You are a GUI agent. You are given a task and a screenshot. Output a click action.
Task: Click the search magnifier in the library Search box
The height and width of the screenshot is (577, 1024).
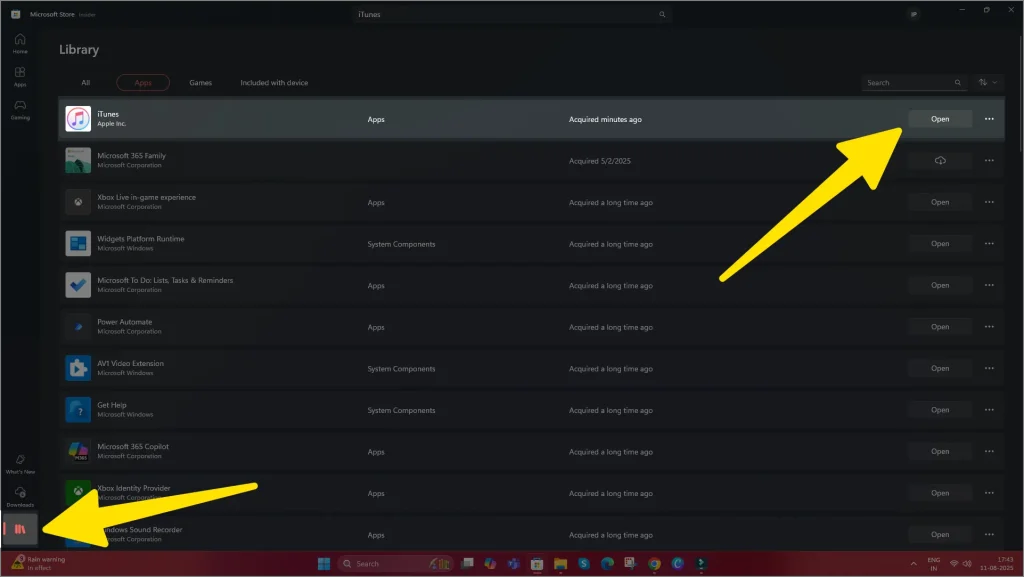click(957, 83)
